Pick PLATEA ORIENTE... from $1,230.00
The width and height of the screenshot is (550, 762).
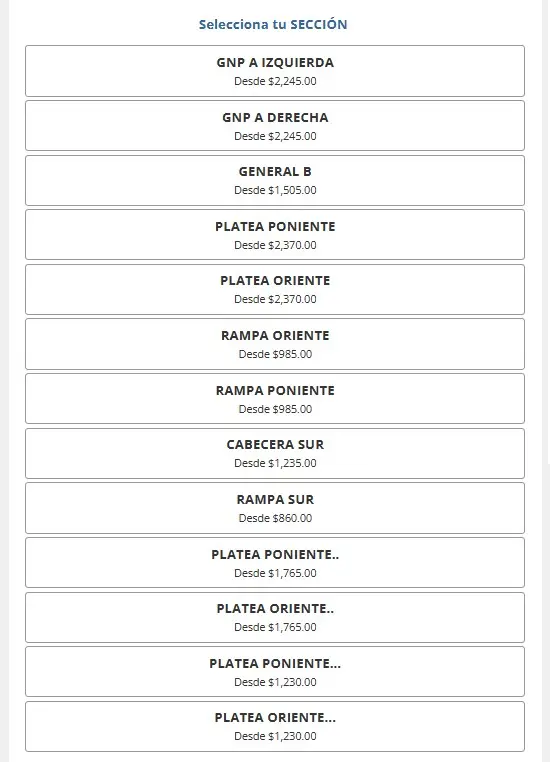coord(275,727)
